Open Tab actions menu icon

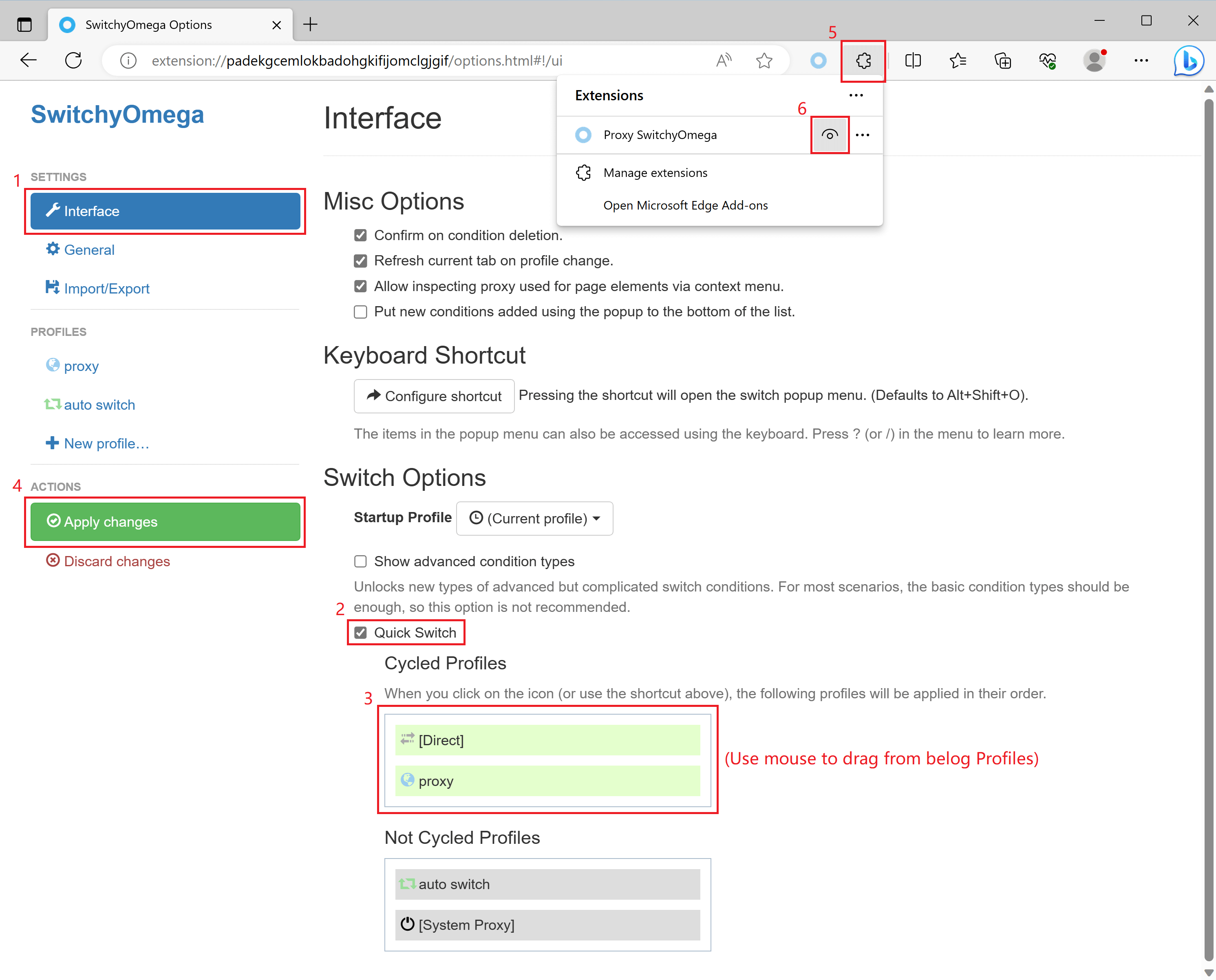coord(24,24)
